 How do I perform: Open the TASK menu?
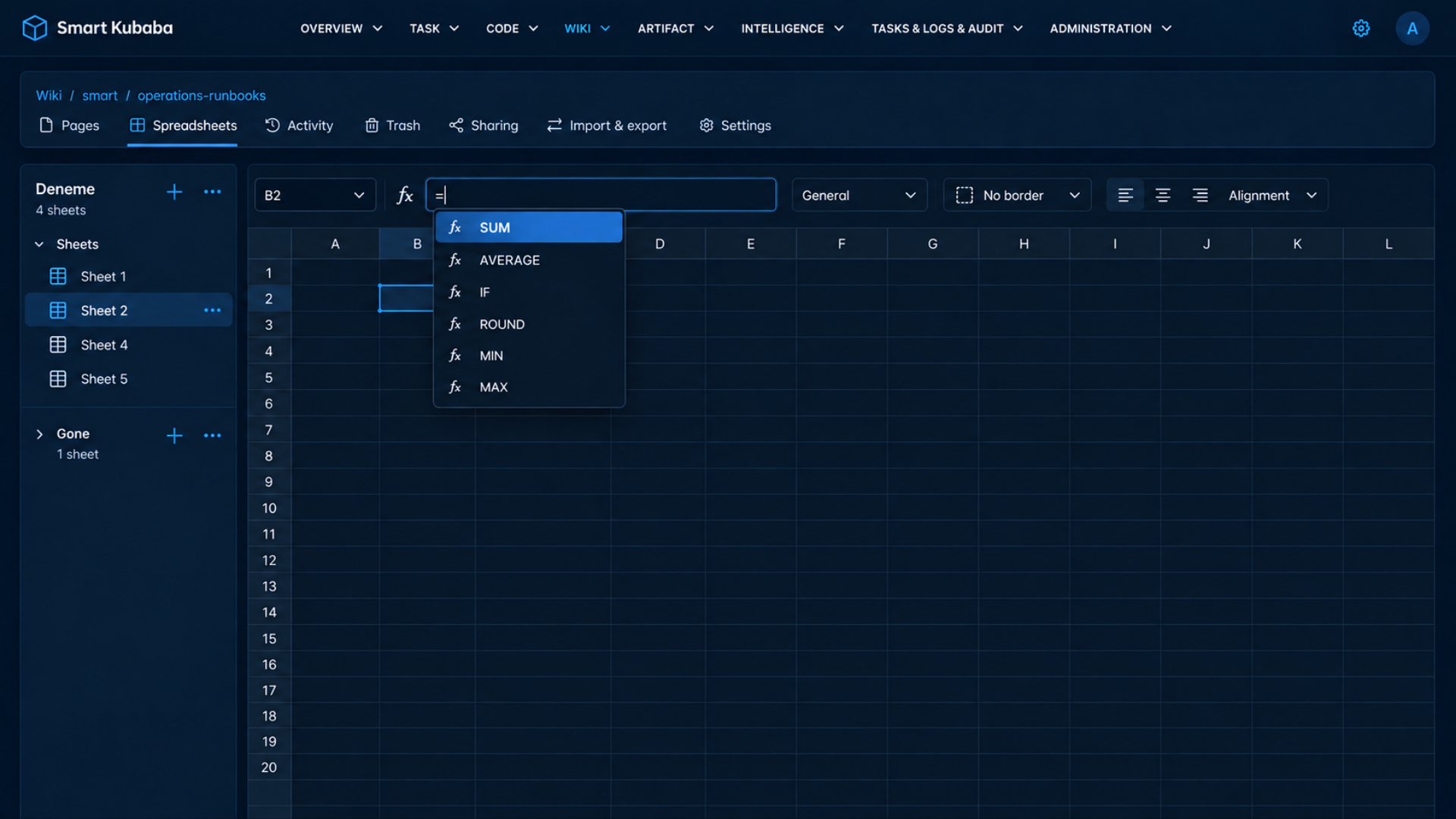[435, 29]
